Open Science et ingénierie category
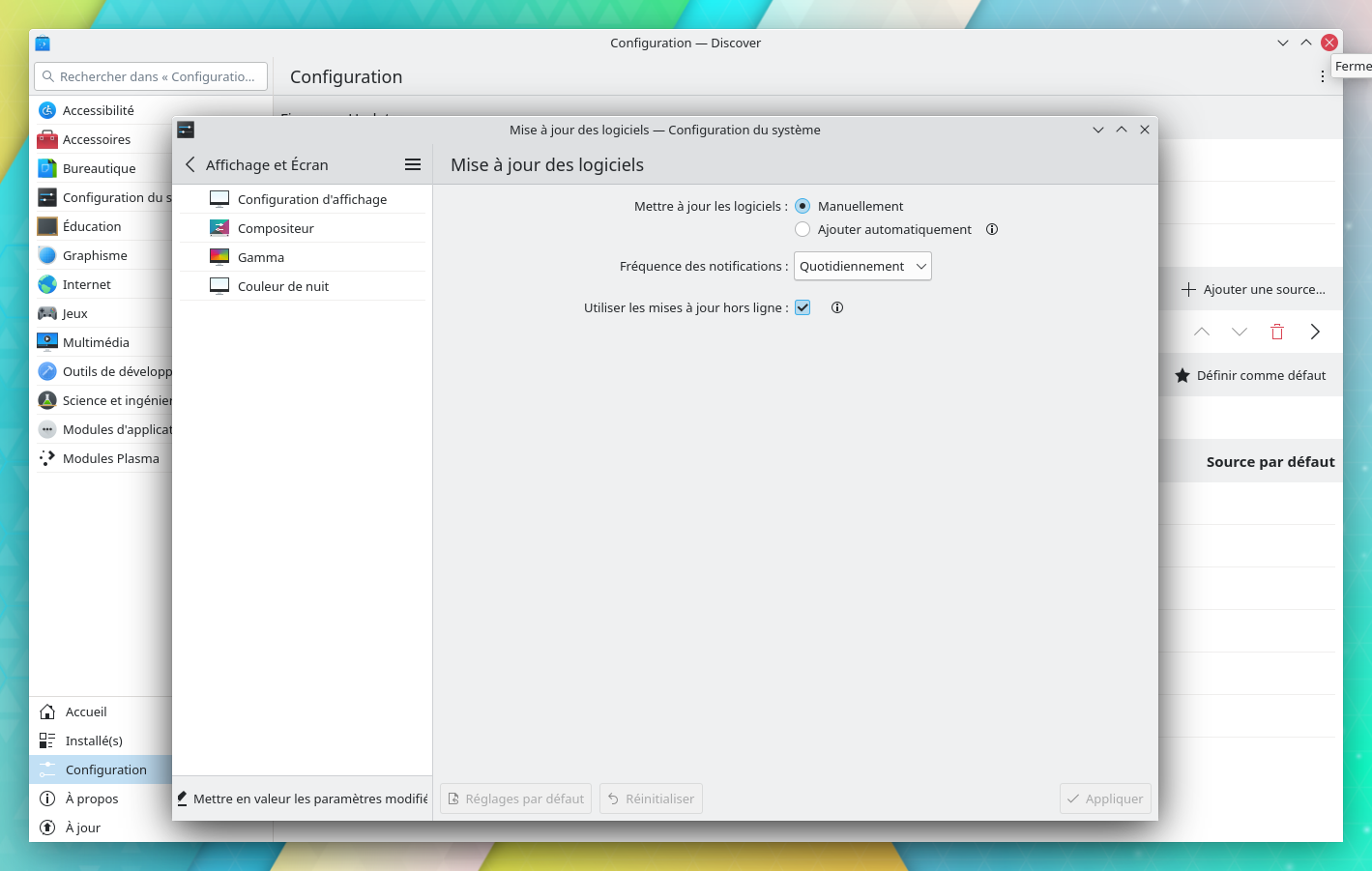This screenshot has width=1372, height=871. [102, 400]
